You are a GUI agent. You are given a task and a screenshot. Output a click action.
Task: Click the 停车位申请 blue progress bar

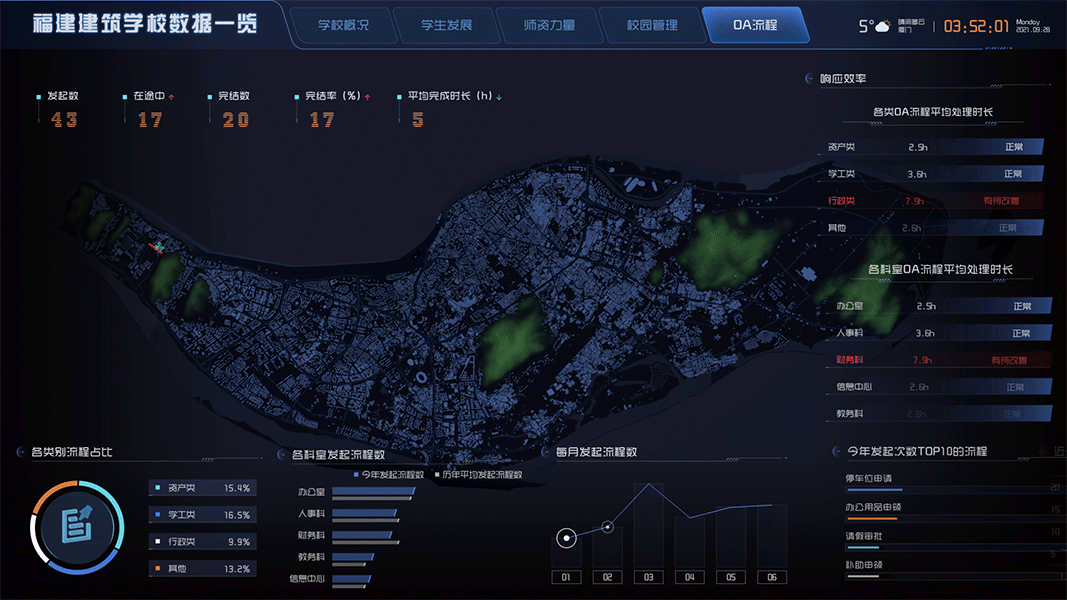point(874,490)
